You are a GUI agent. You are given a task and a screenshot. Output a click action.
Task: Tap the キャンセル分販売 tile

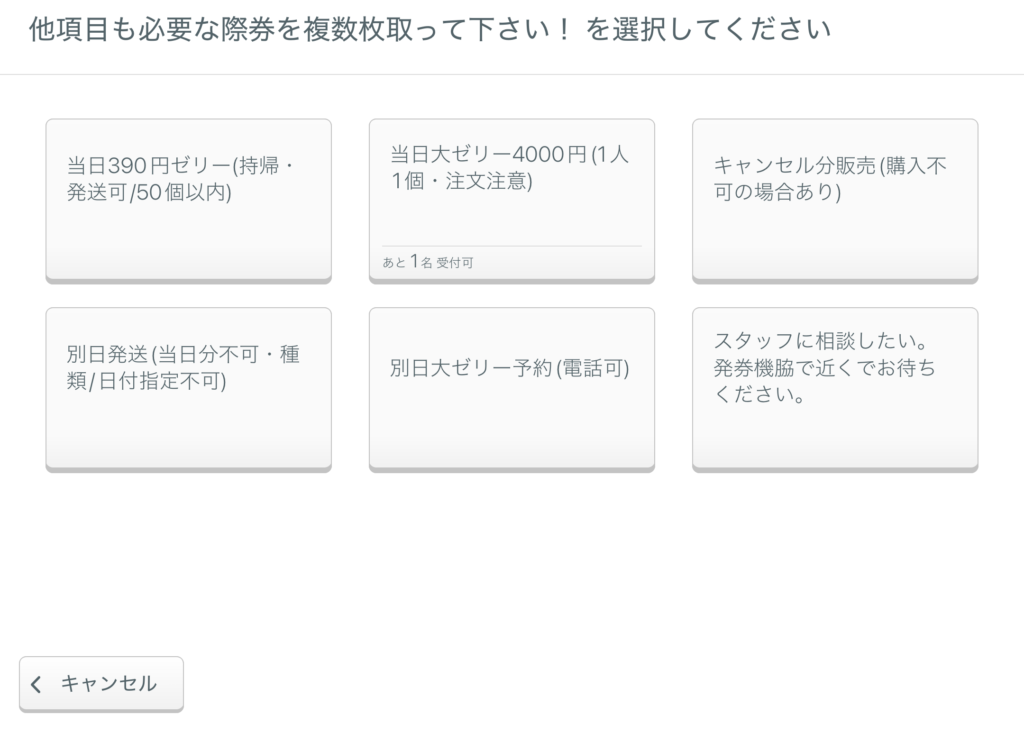click(x=835, y=200)
